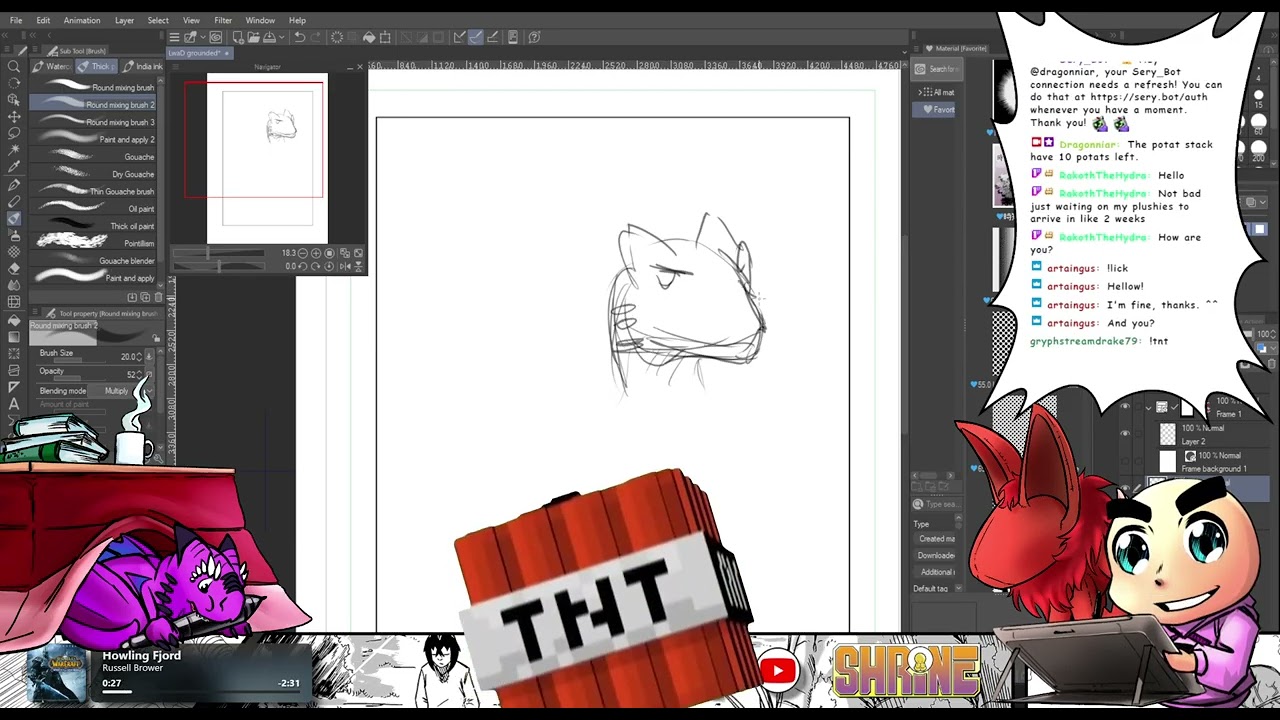Click zoom-in plus icon in Navigator
Screen dimensions: 1280x720
tap(316, 253)
